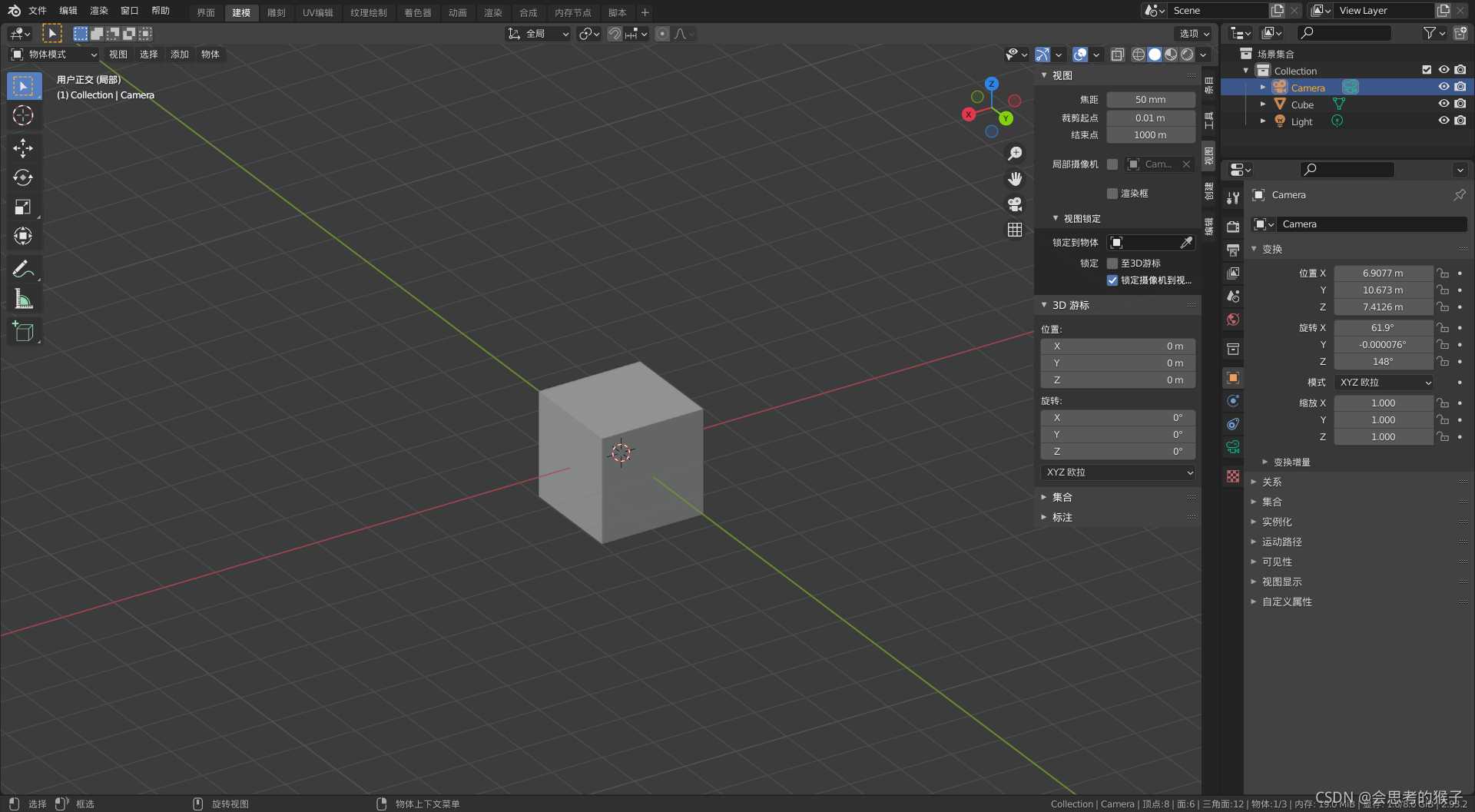
Task: Select the Transform tool
Action: tap(23, 236)
